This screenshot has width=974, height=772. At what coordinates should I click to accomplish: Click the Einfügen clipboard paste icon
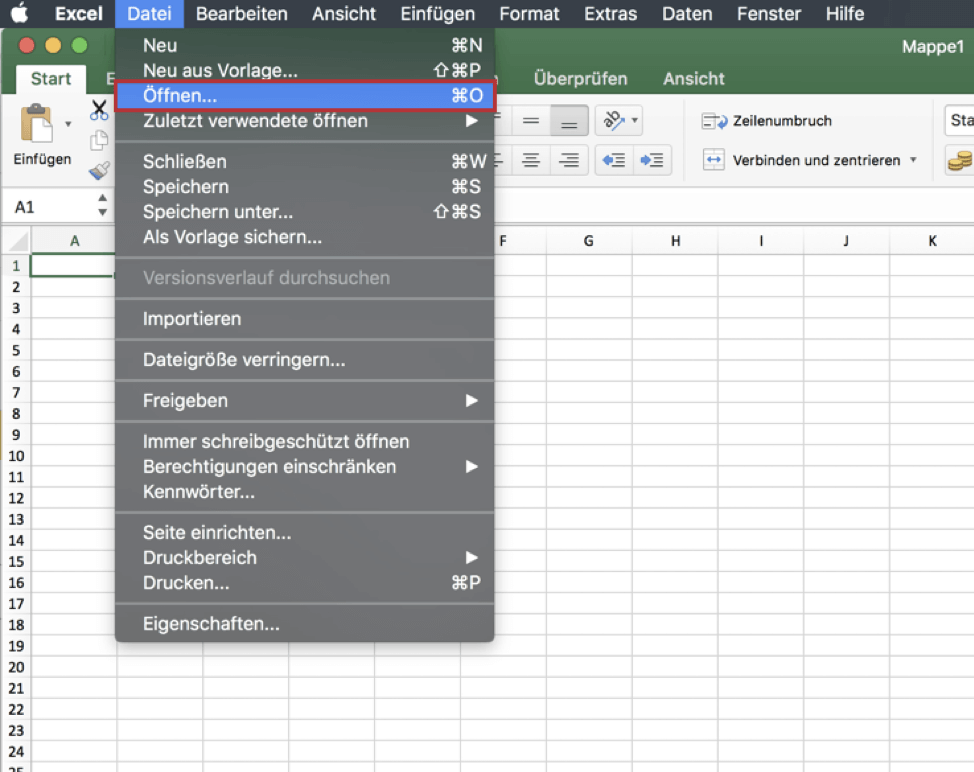37,122
